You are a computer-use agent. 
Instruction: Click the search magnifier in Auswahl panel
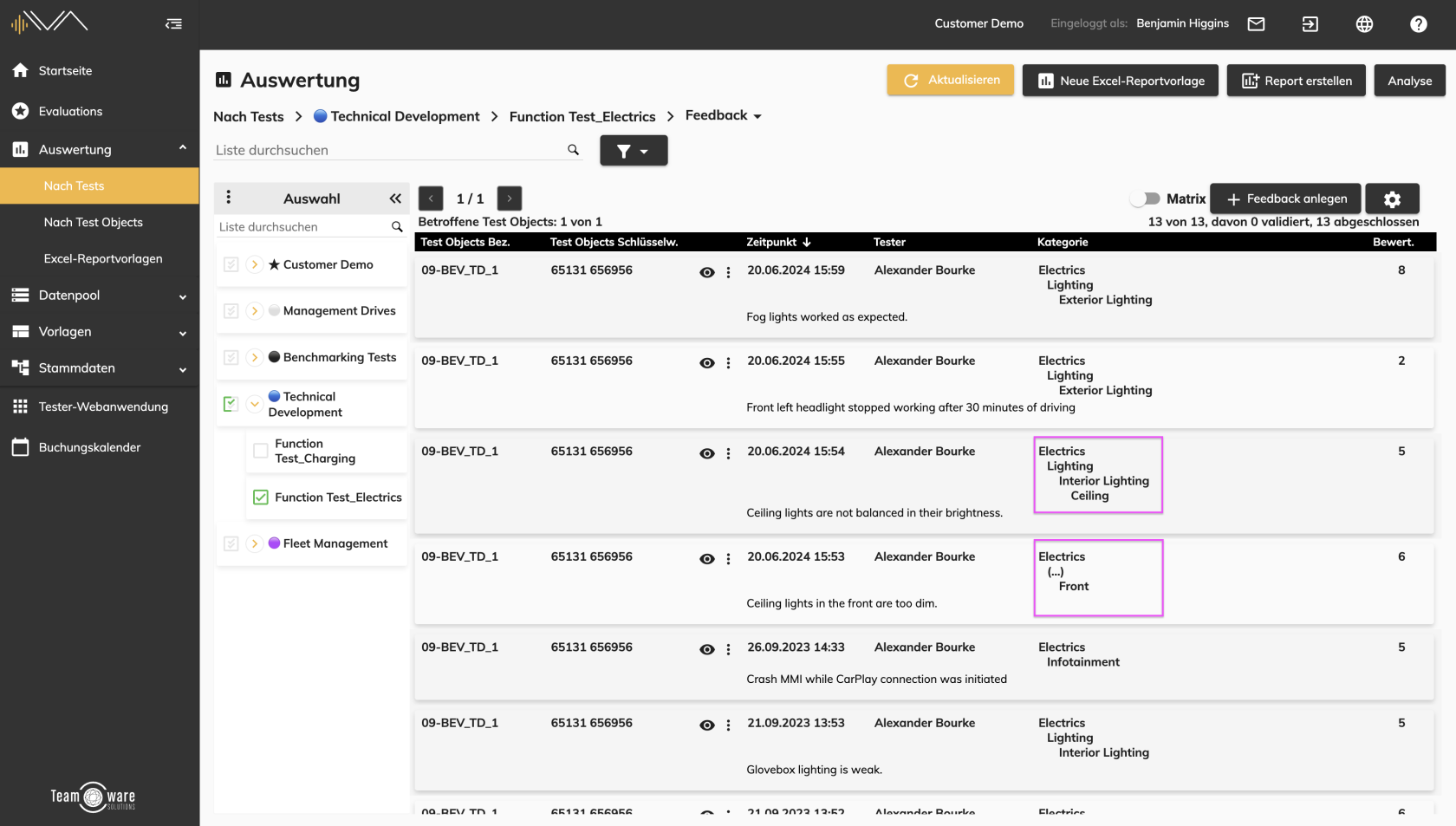point(397,227)
